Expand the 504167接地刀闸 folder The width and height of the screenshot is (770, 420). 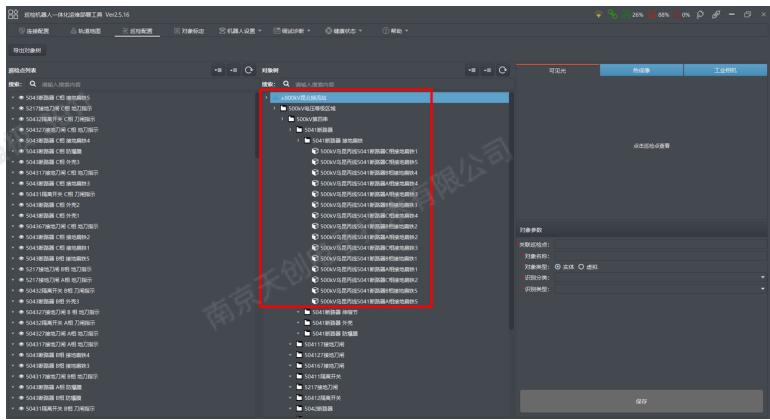click(291, 366)
